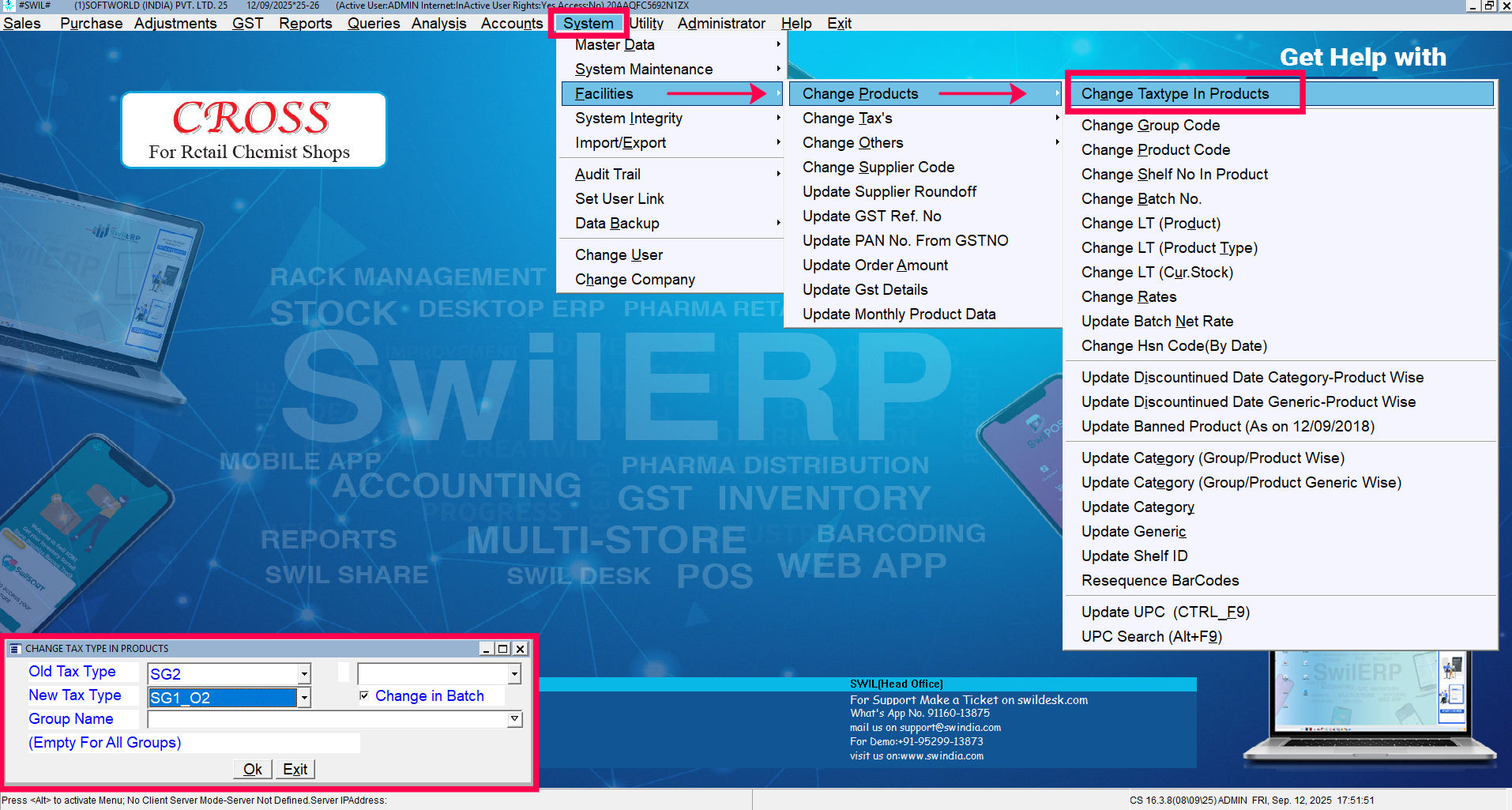The height and width of the screenshot is (810, 1512).
Task: Select Facilities in the System menu
Action: click(671, 93)
